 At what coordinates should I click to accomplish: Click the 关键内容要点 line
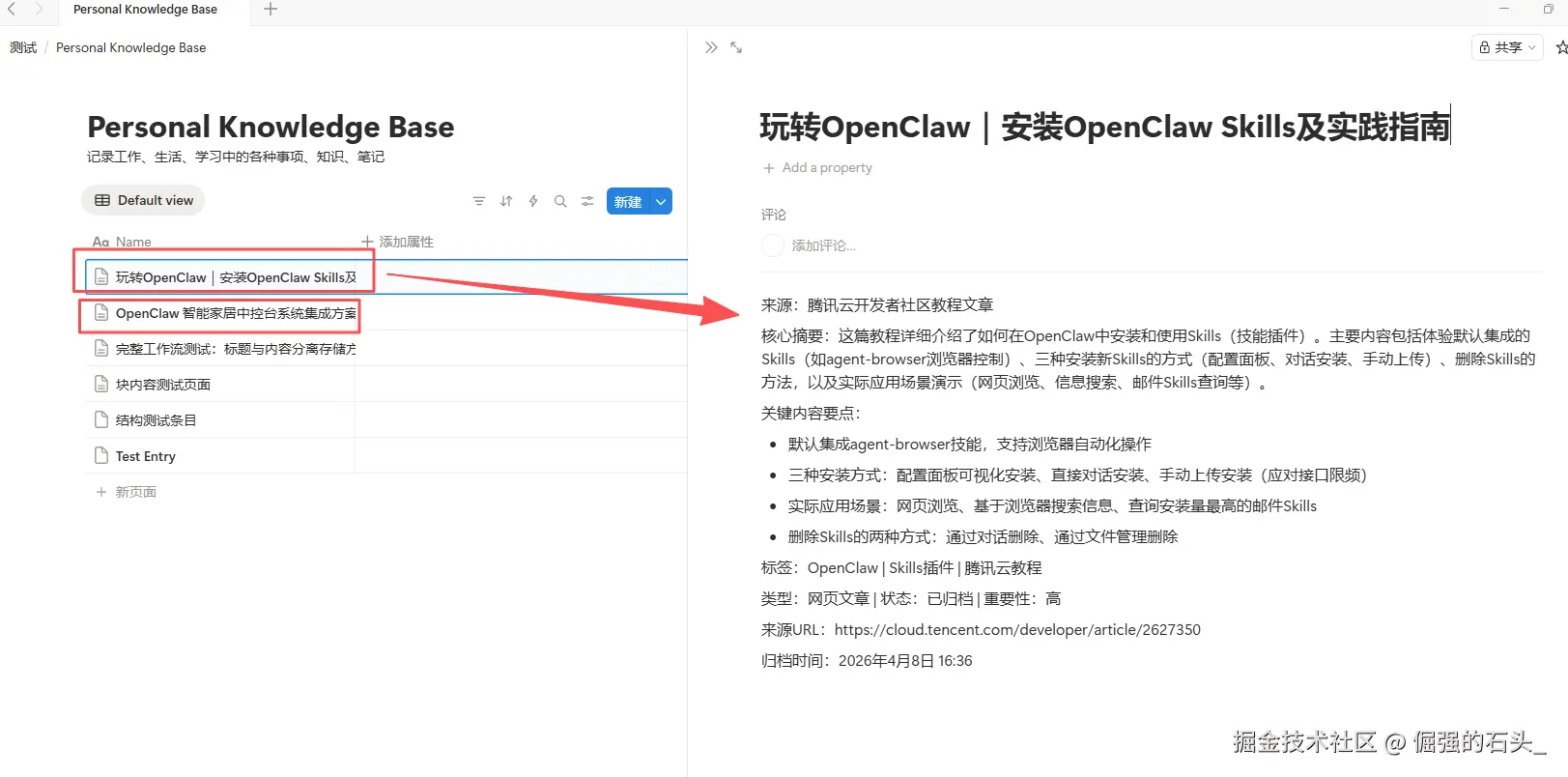(811, 414)
